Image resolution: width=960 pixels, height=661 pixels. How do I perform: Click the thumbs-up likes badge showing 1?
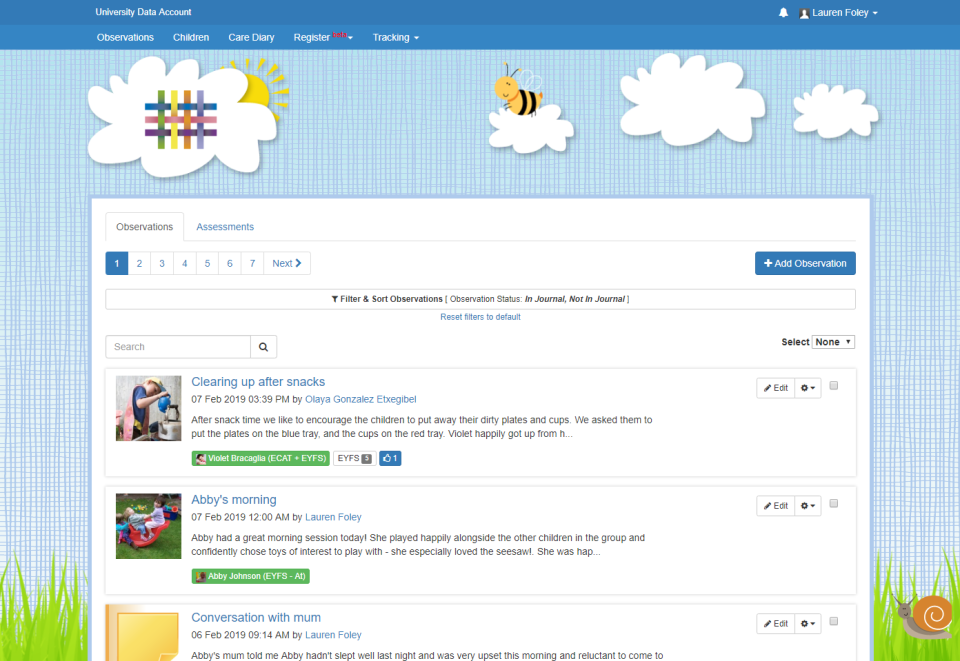390,458
